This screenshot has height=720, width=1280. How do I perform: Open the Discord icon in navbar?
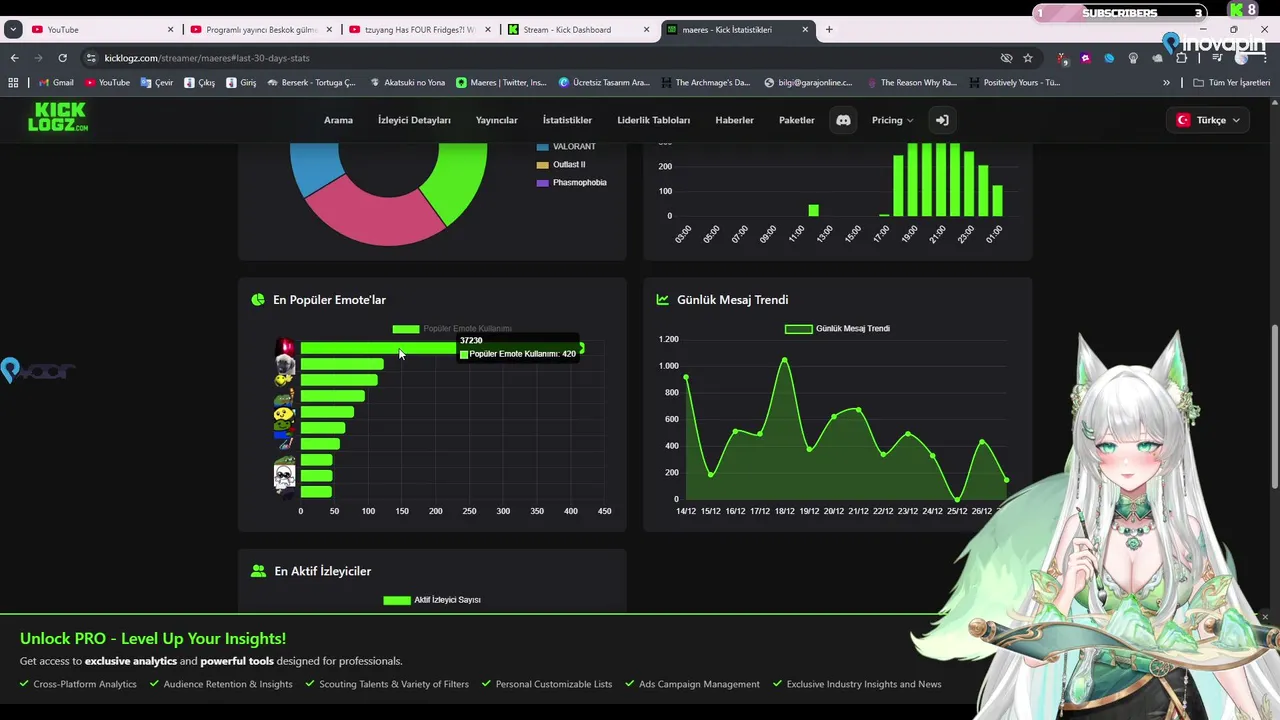(x=843, y=120)
